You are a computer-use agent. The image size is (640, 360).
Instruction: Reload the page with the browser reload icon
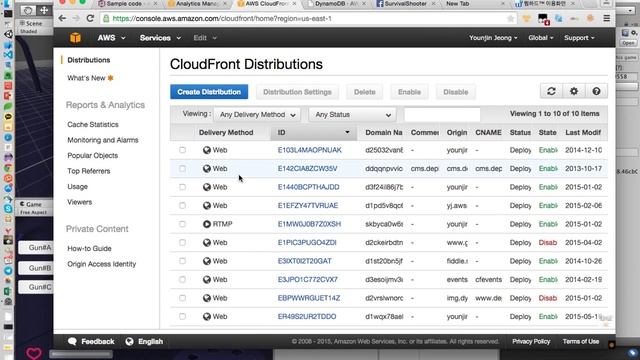90,18
